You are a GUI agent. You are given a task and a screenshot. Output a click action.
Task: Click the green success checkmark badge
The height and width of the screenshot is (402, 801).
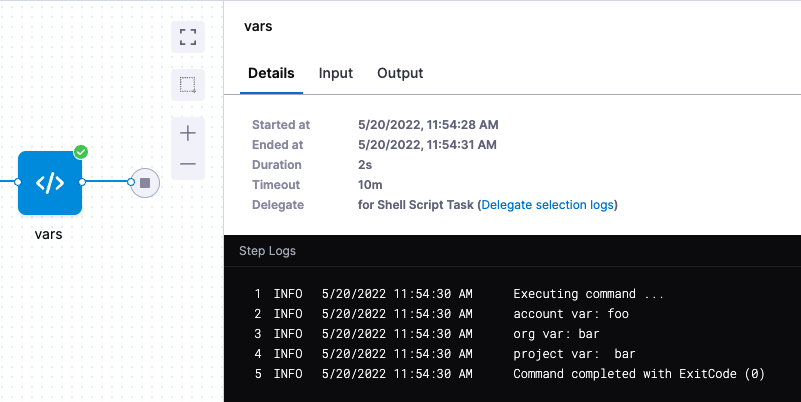tap(81, 152)
